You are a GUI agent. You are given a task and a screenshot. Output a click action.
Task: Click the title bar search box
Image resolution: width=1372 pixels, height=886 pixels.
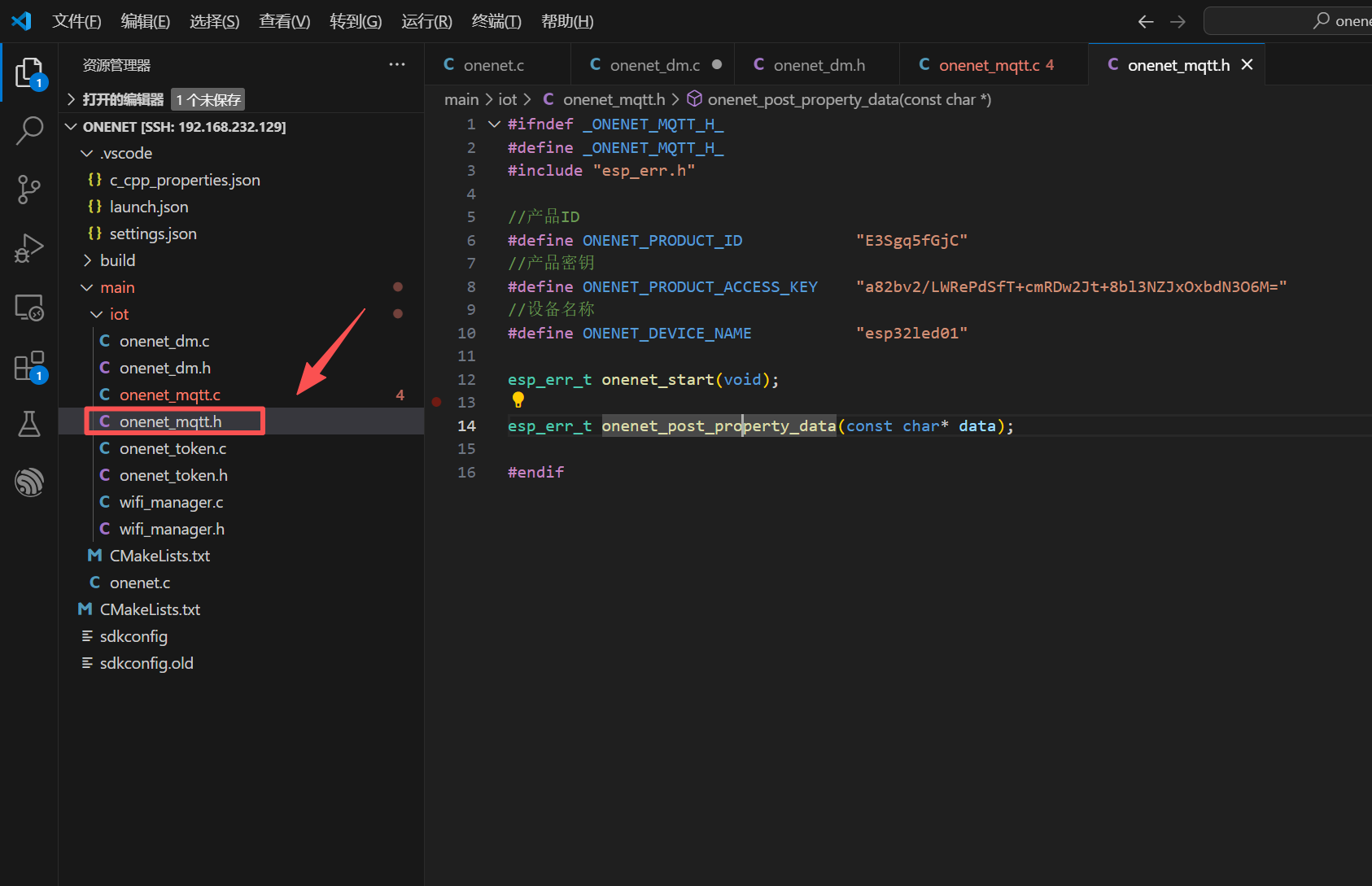click(1287, 21)
